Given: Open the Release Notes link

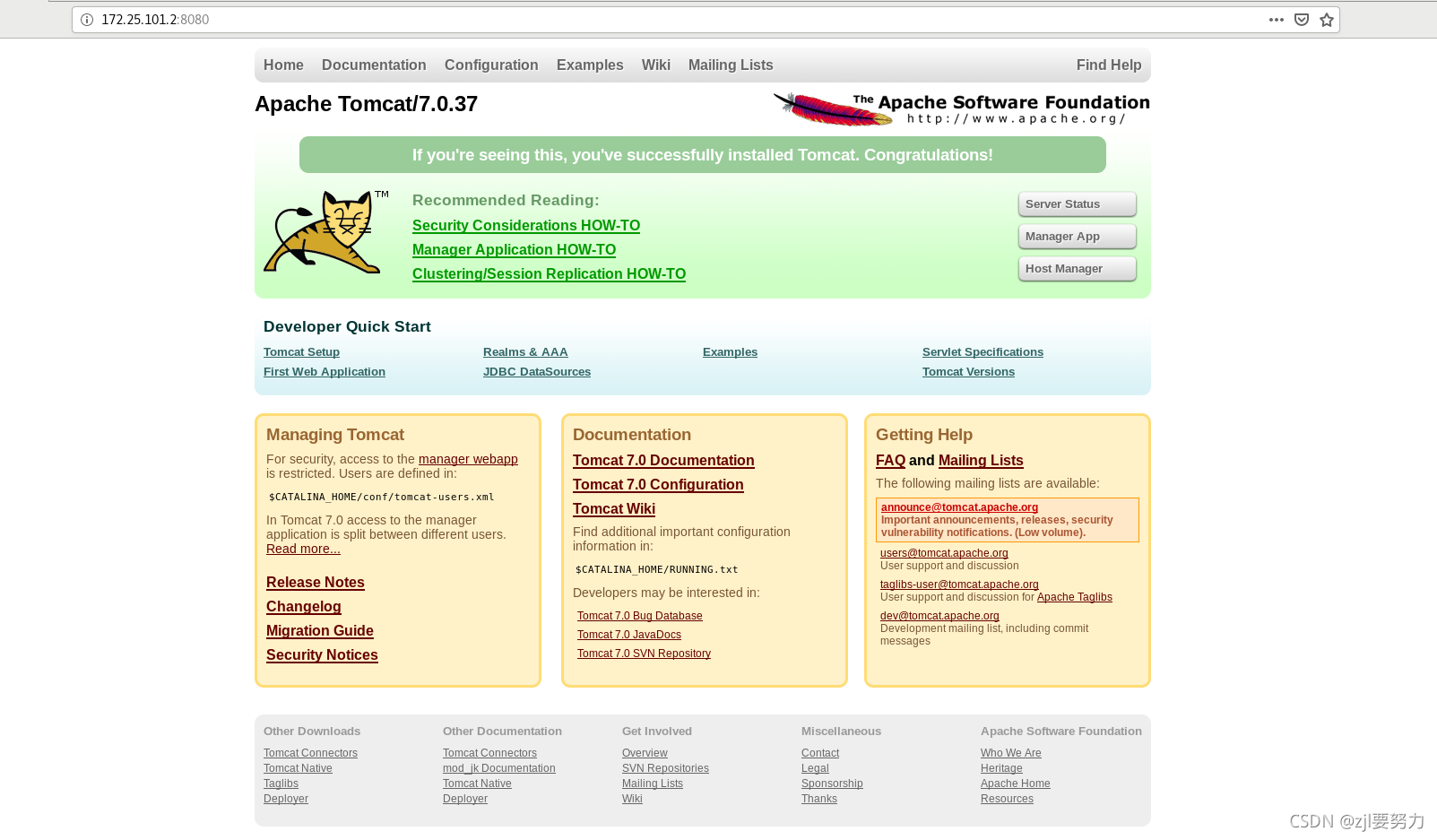Looking at the screenshot, I should 316,583.
